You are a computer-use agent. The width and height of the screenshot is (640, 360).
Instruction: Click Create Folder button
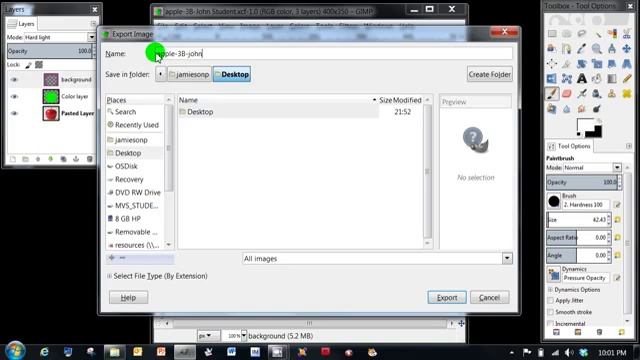(x=489, y=74)
